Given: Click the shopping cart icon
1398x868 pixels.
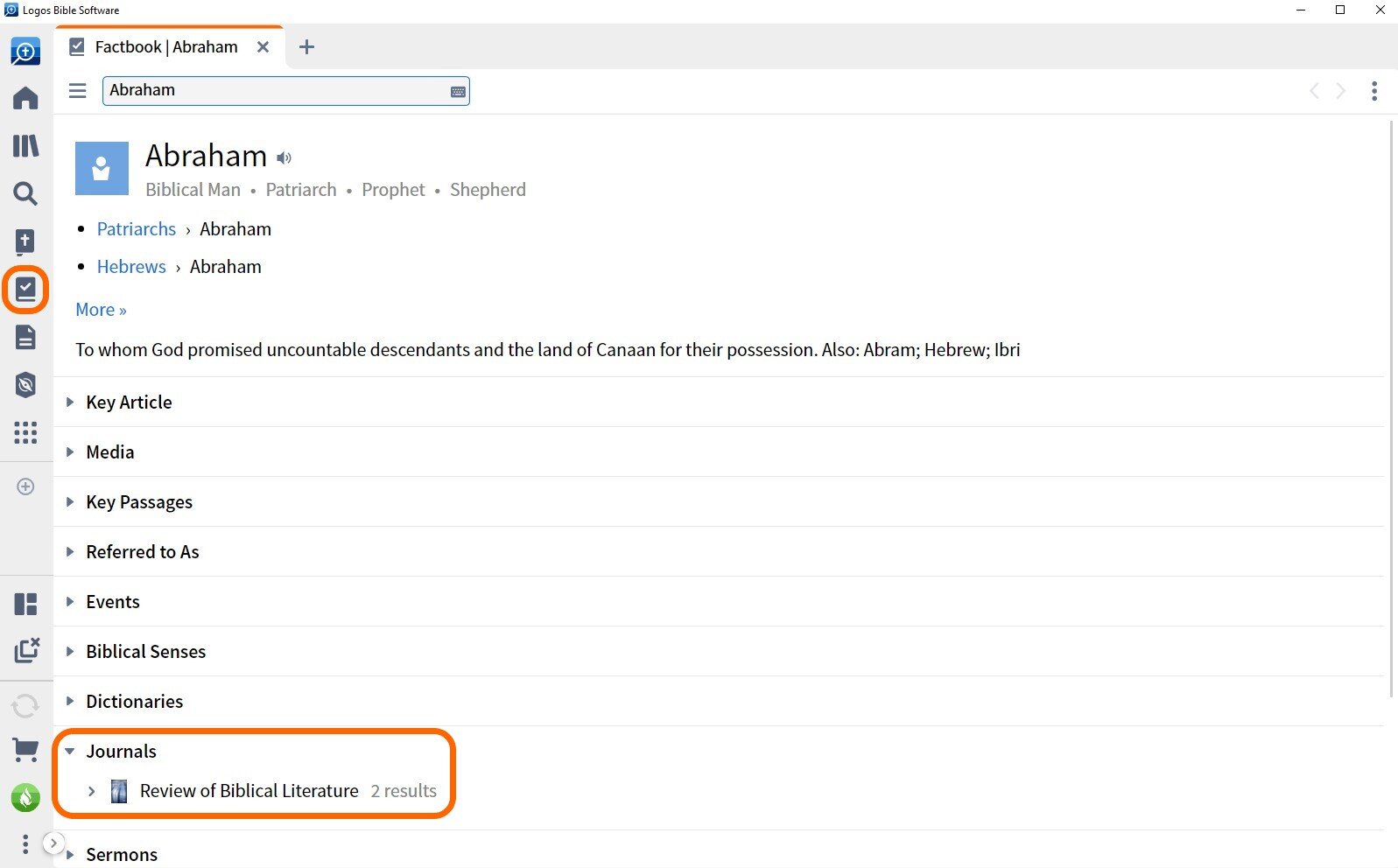Looking at the screenshot, I should point(25,750).
